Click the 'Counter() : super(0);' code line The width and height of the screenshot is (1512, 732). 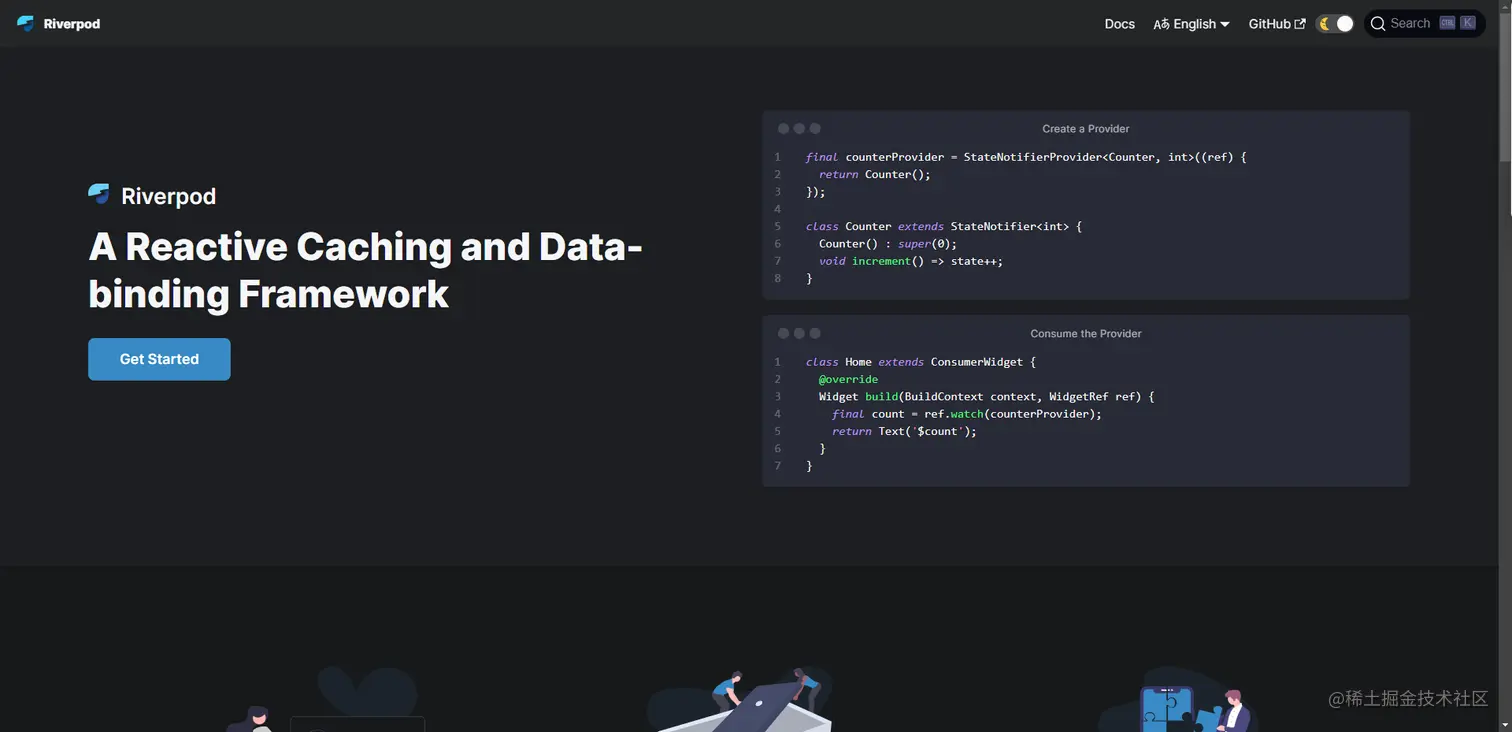pos(888,244)
